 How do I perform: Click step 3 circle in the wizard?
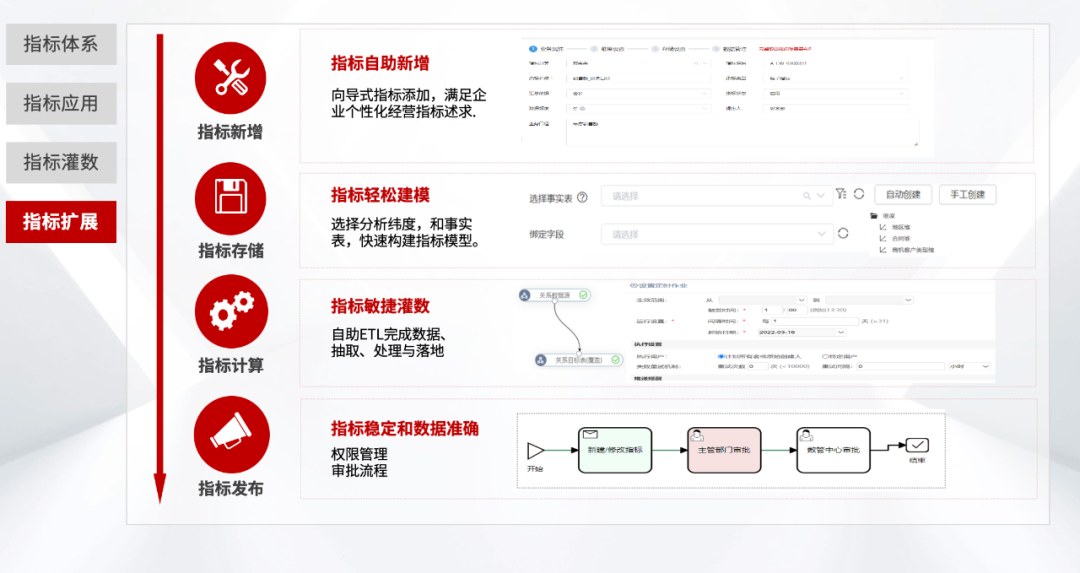(655, 49)
